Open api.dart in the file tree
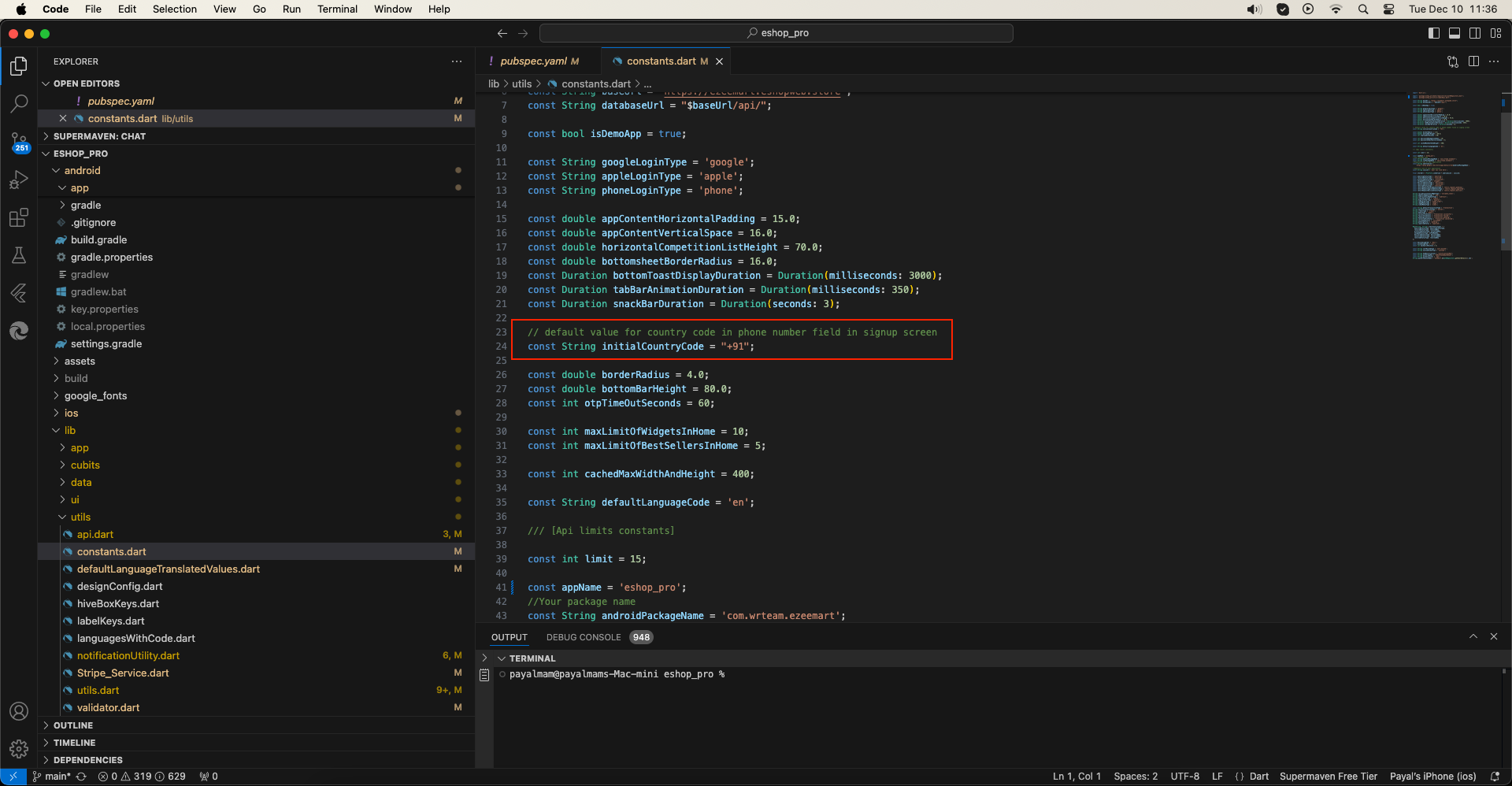The width and height of the screenshot is (1512, 786). click(x=95, y=535)
